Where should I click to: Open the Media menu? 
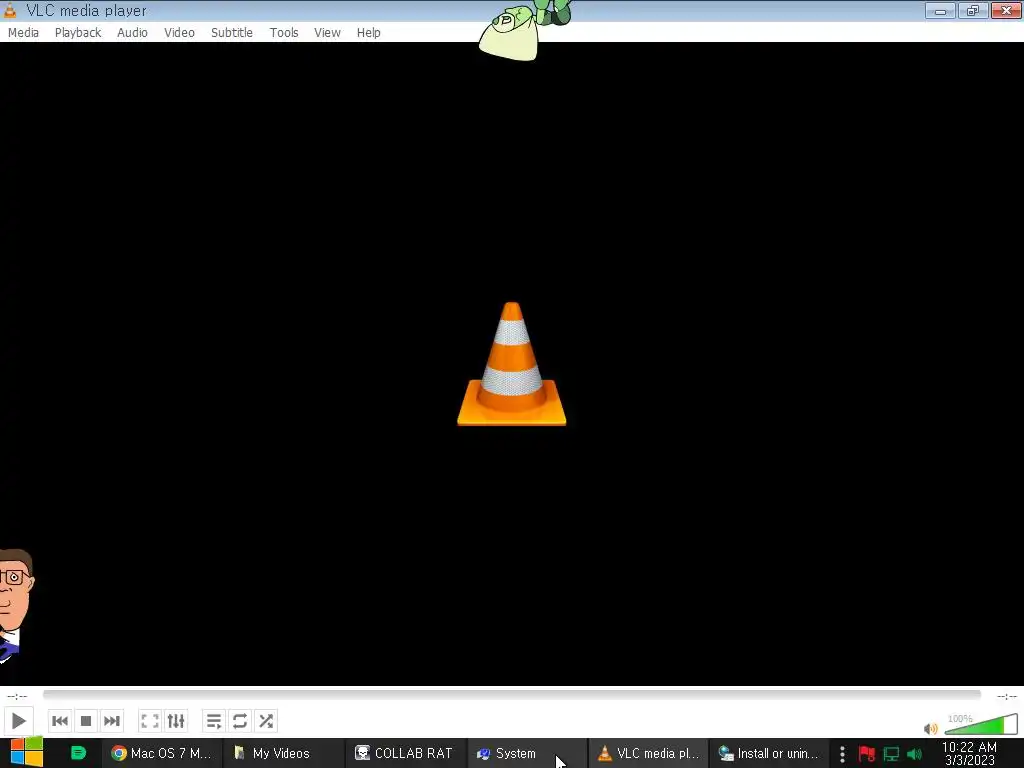pos(23,33)
